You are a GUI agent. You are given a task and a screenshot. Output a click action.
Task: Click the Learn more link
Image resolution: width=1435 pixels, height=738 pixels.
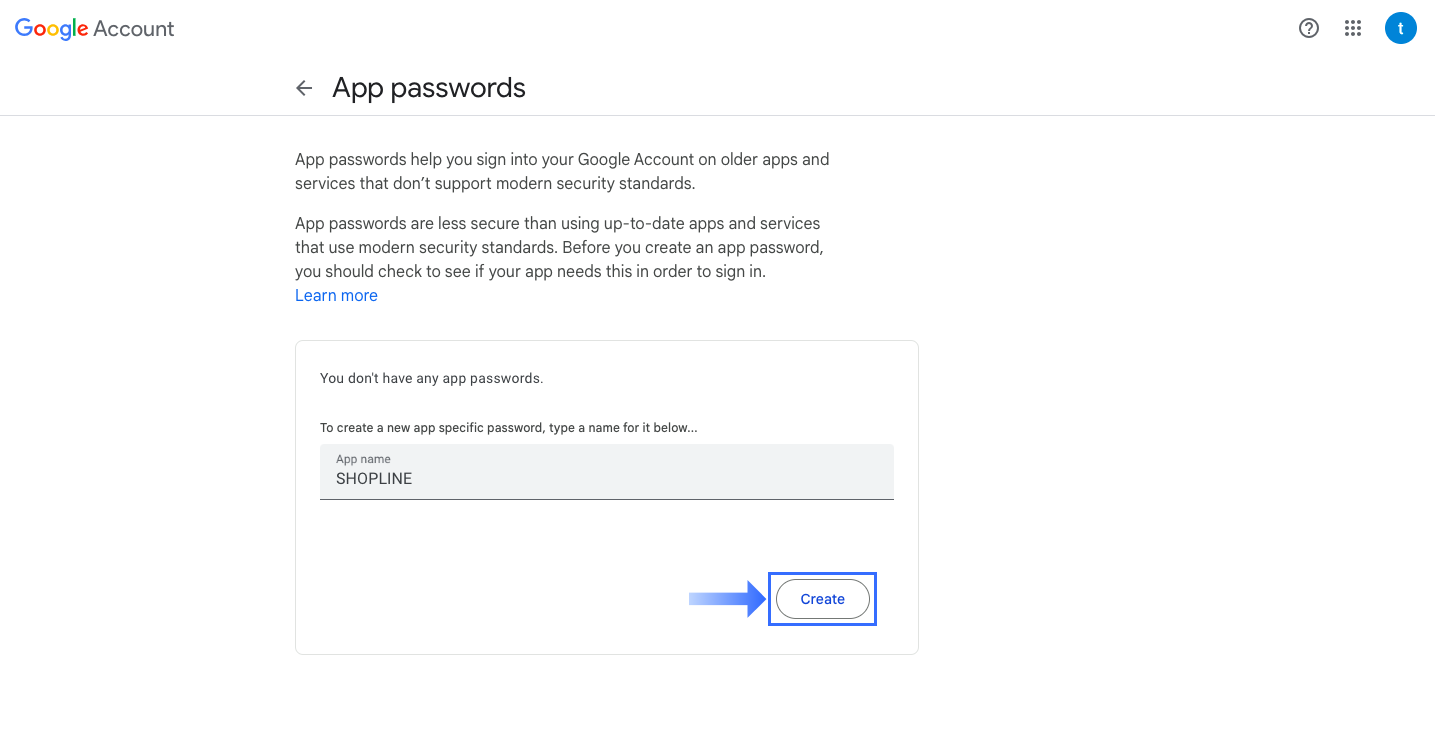click(336, 295)
